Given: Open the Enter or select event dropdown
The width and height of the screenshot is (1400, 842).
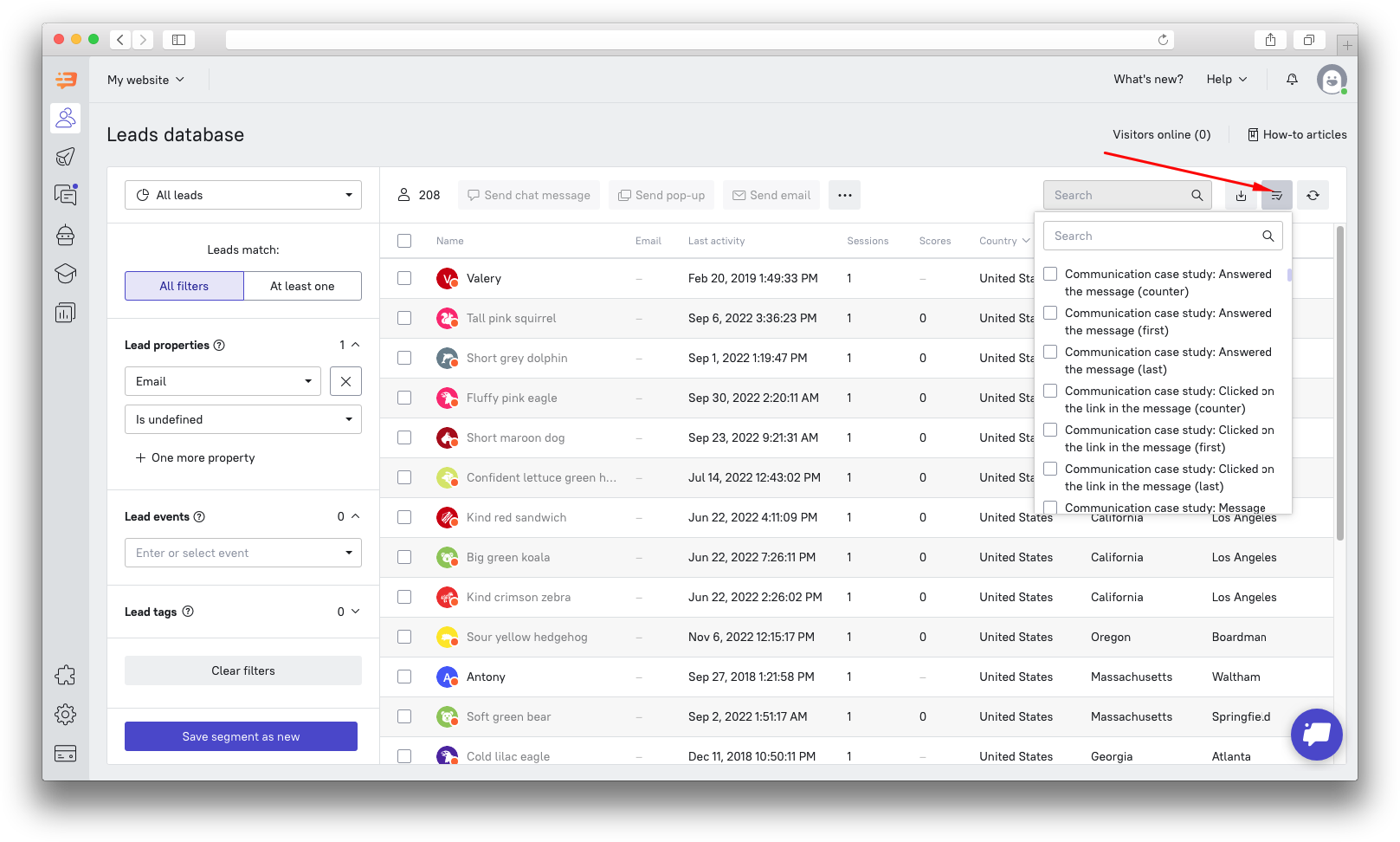Looking at the screenshot, I should click(x=243, y=553).
